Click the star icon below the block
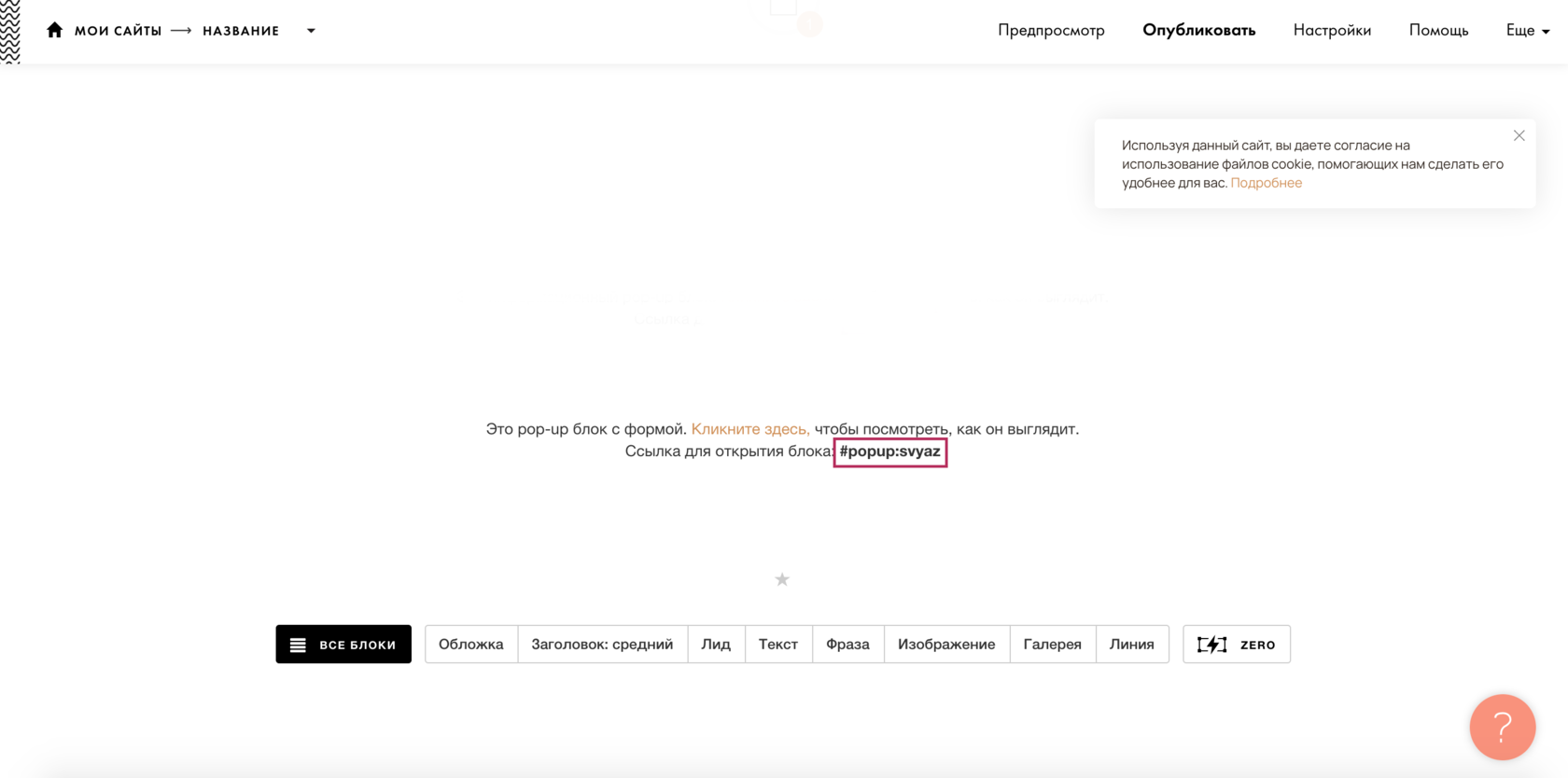The height and width of the screenshot is (778, 1568). point(782,579)
